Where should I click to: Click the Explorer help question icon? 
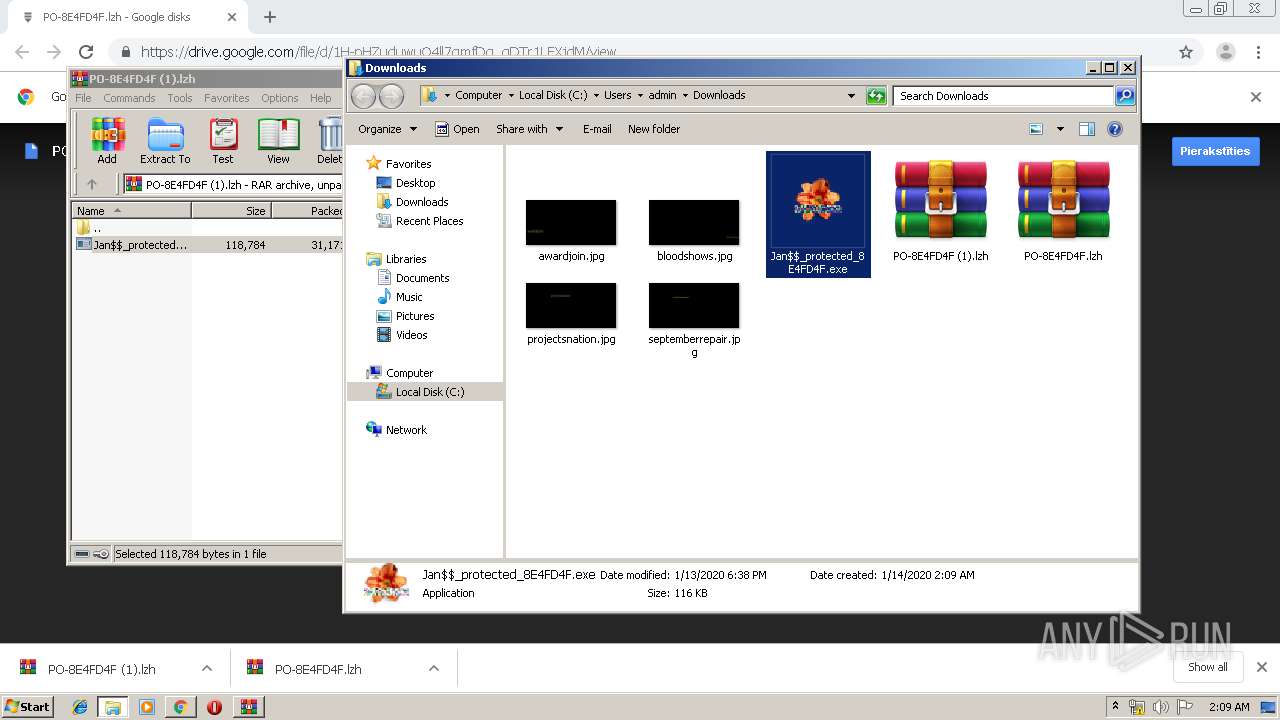click(x=1115, y=129)
